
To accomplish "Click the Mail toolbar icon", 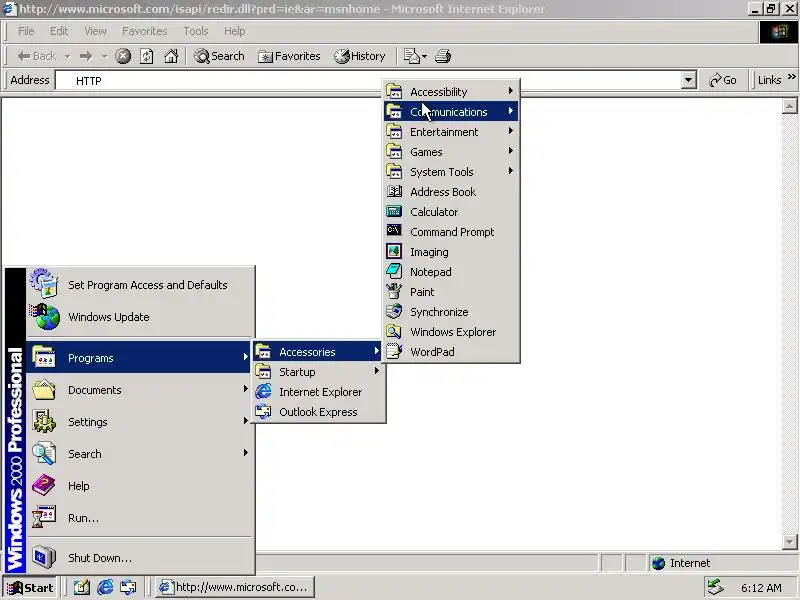I will (x=411, y=56).
